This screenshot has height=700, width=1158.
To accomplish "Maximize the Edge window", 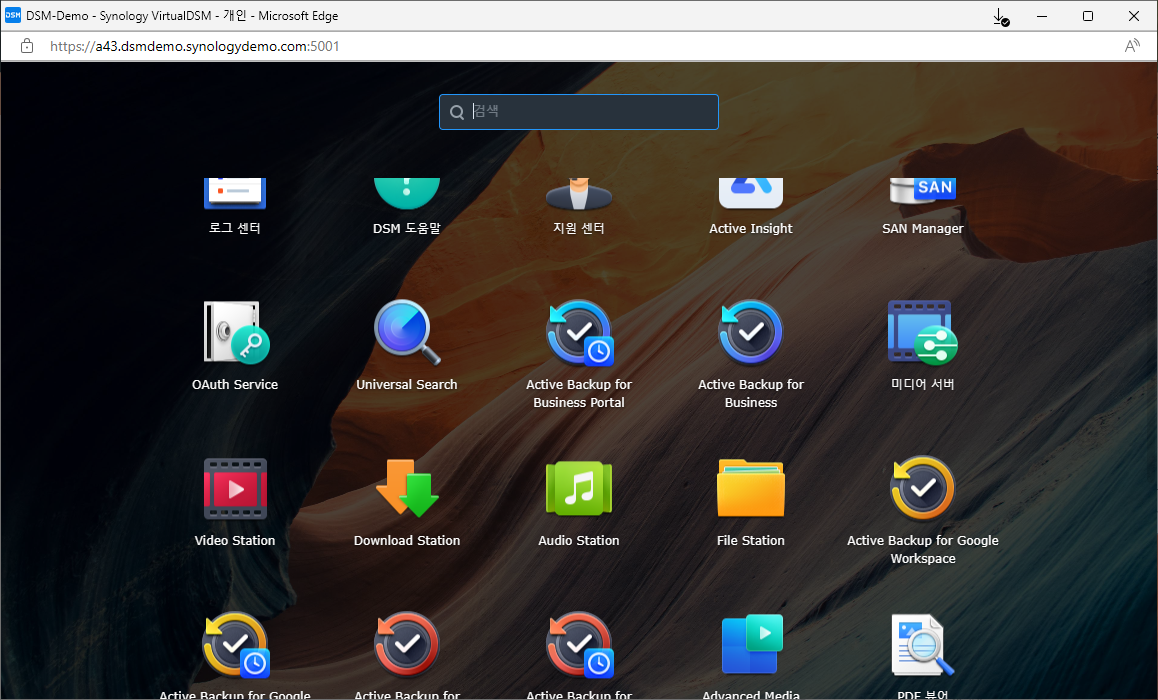I will [x=1088, y=16].
